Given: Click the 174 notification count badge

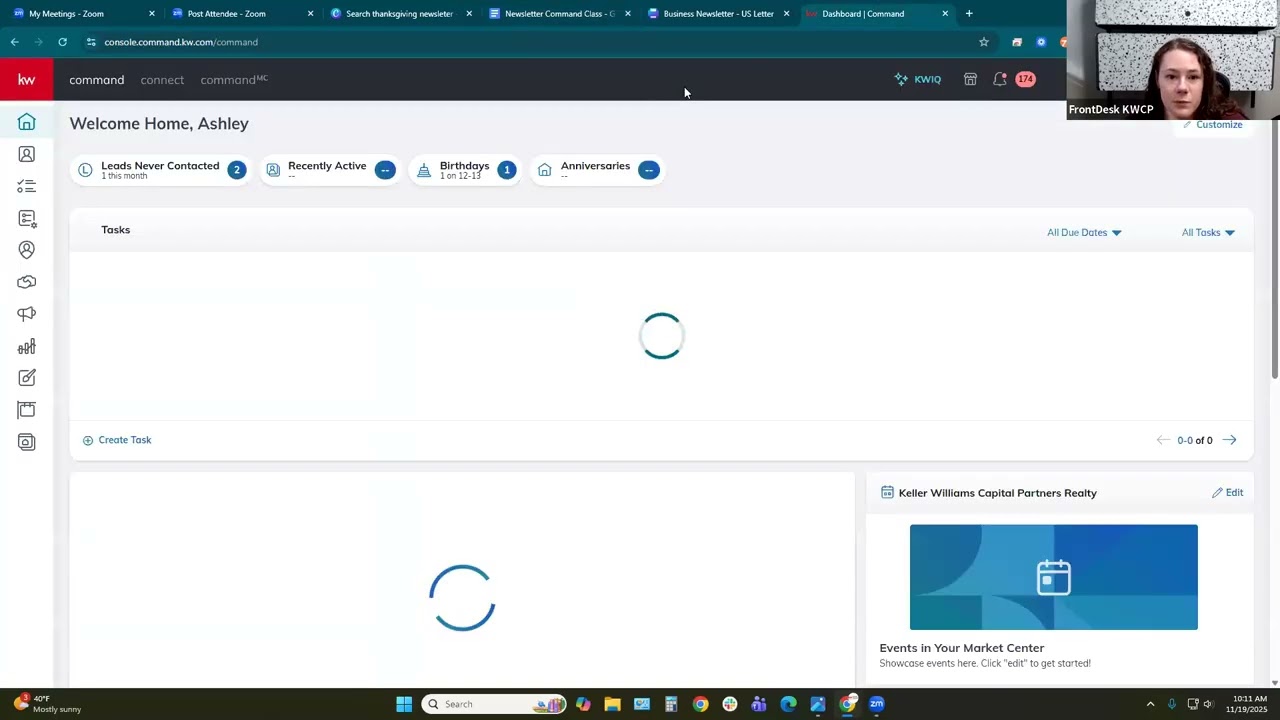Looking at the screenshot, I should tap(1025, 79).
